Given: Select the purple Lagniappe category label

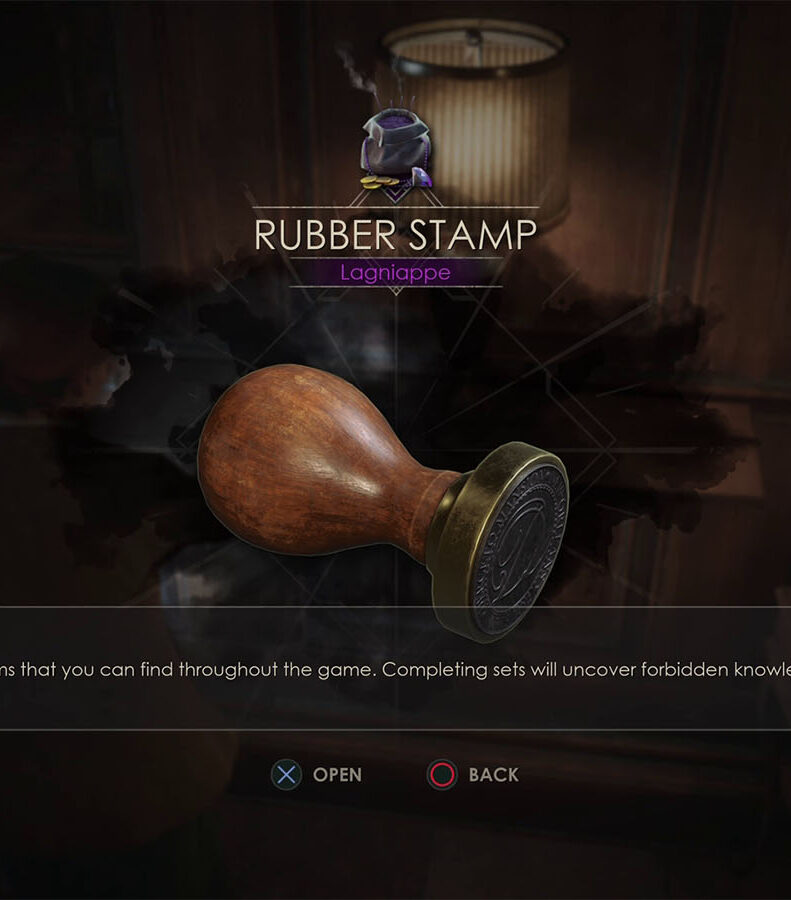Looking at the screenshot, I should coord(396,272).
